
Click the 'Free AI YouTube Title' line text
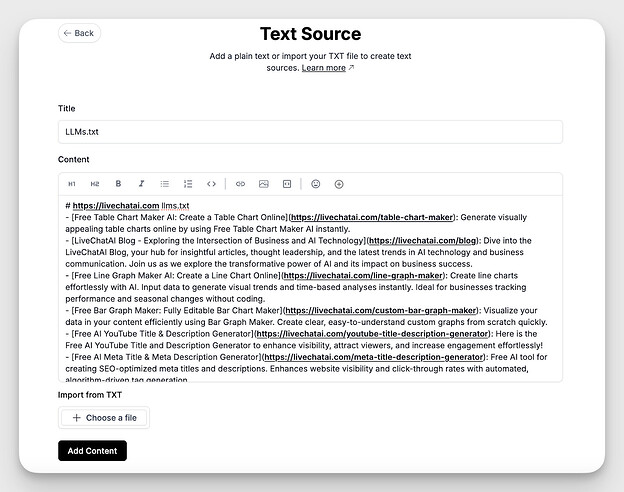[113, 334]
